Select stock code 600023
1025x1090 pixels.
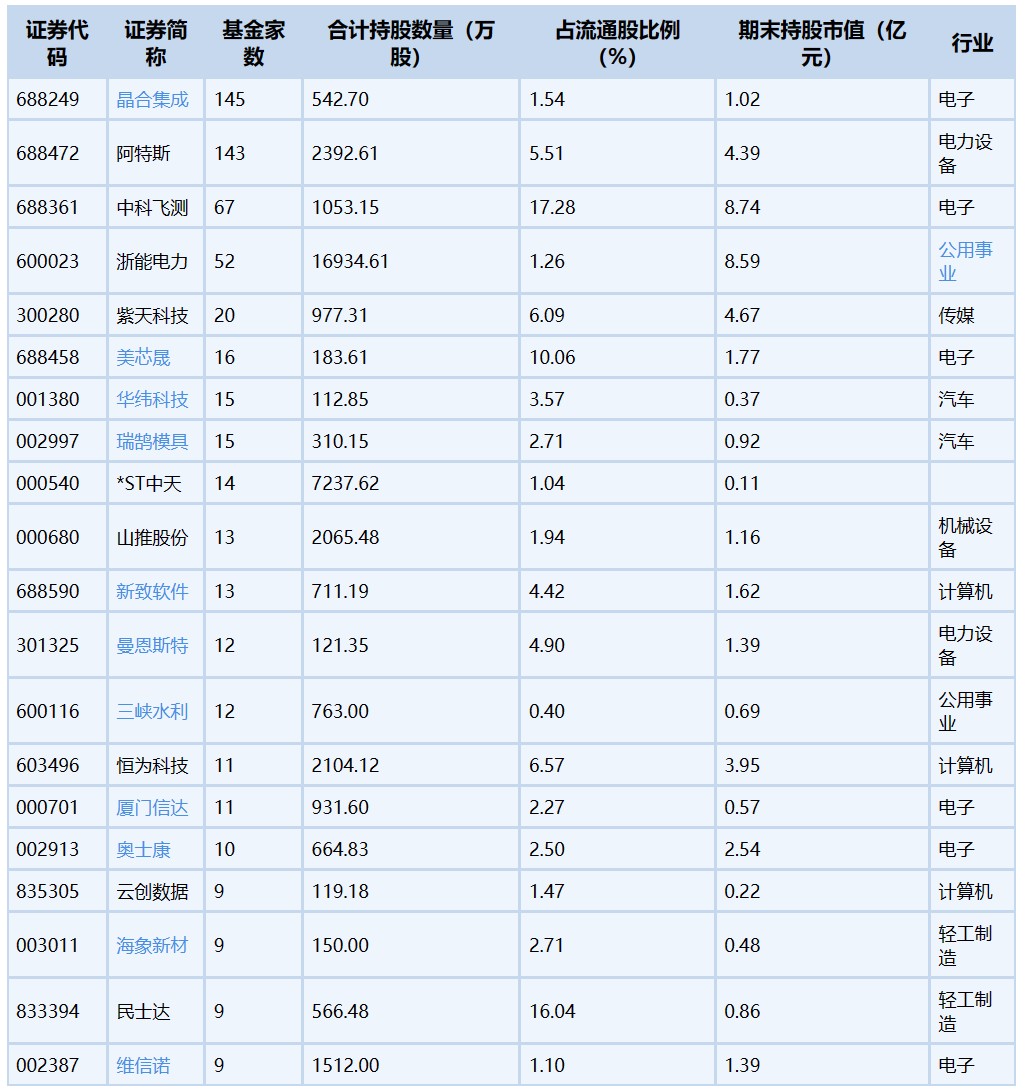pyautogui.click(x=47, y=261)
